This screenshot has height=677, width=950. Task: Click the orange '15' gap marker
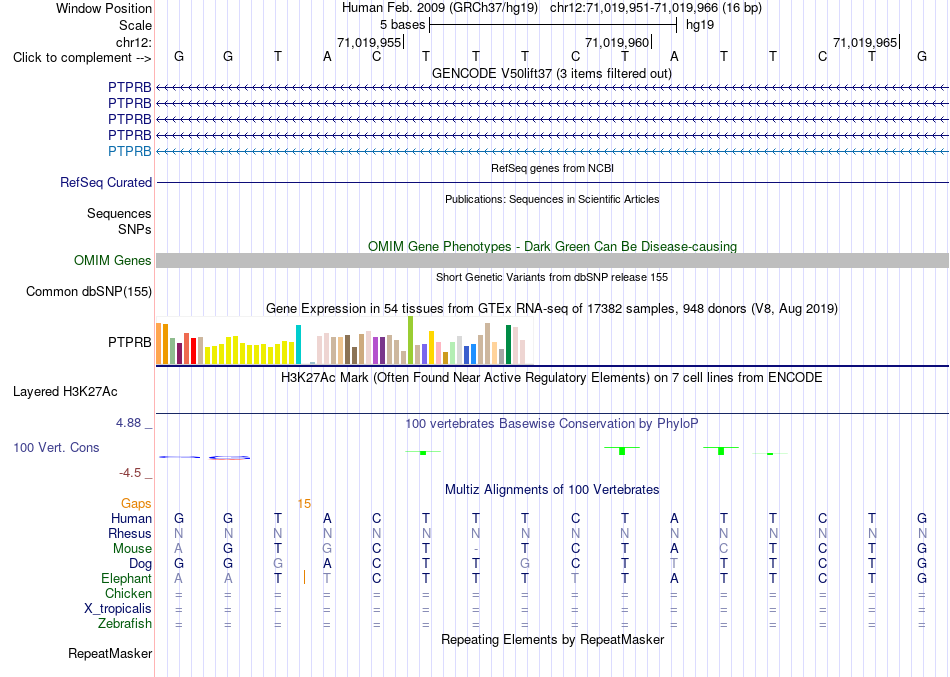(304, 504)
